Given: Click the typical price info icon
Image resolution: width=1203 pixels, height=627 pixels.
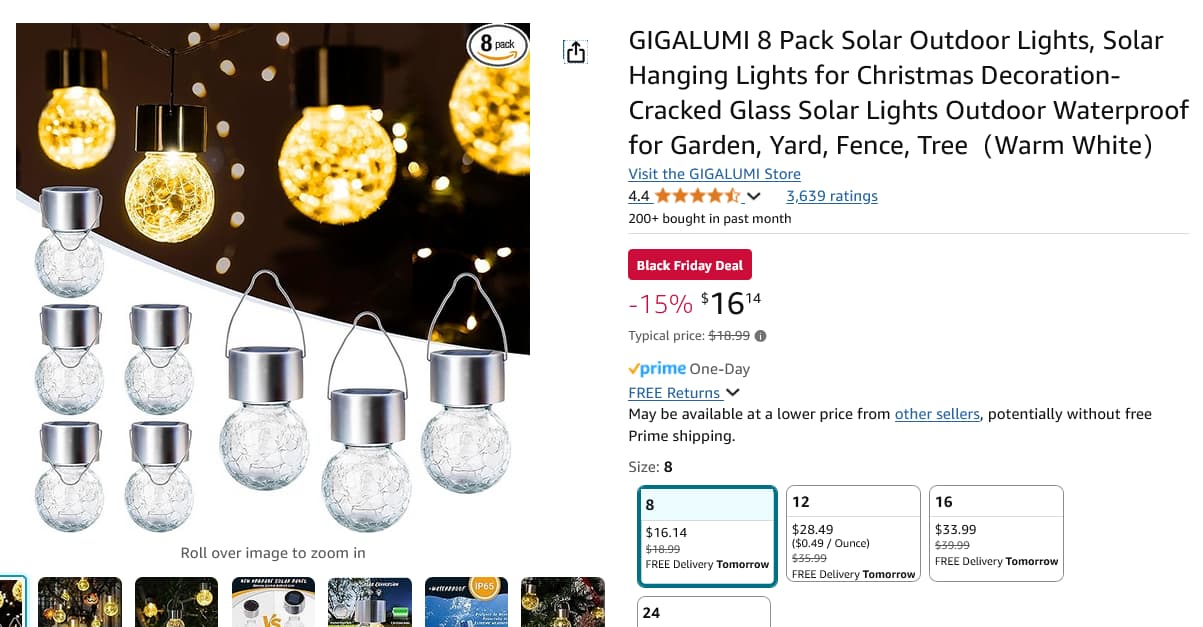Looking at the screenshot, I should 761,336.
